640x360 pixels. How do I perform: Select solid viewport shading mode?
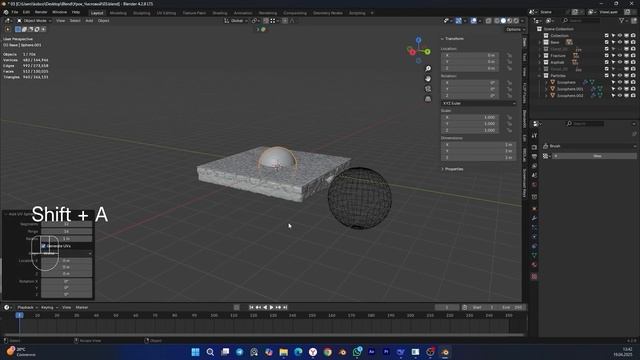pos(503,21)
